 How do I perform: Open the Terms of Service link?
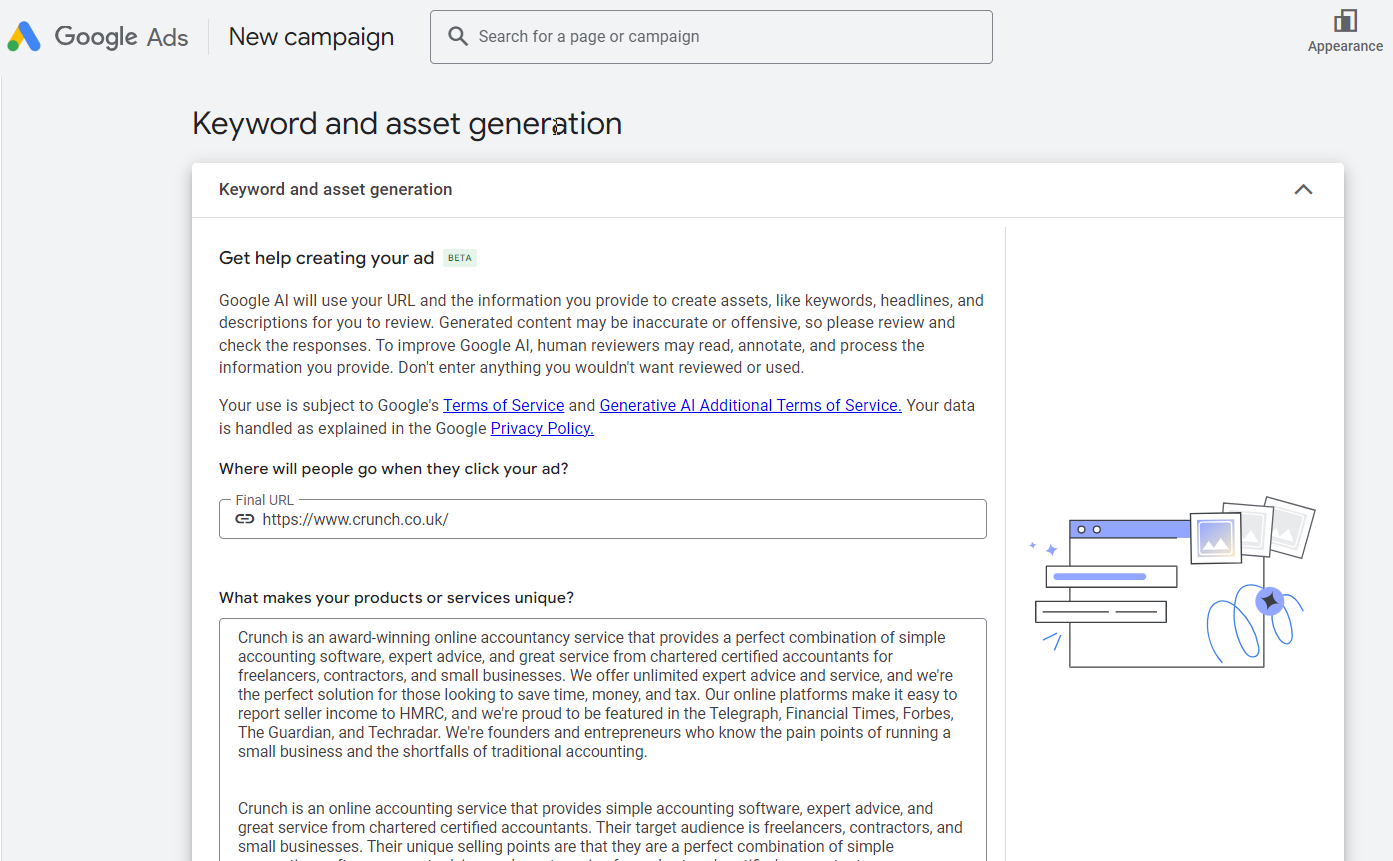click(504, 405)
